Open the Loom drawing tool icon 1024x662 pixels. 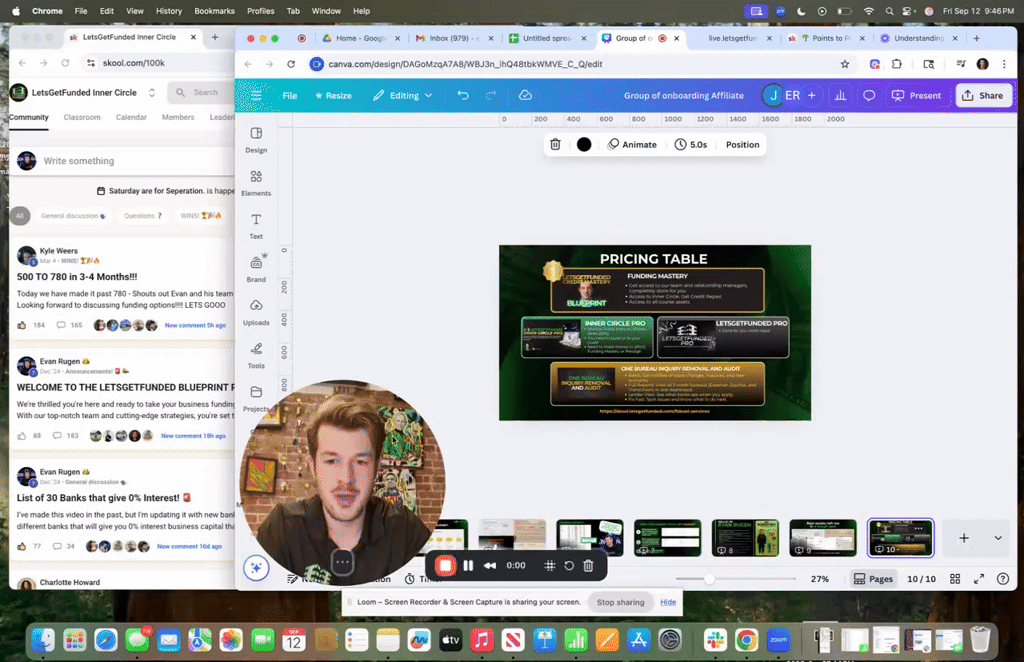point(550,565)
